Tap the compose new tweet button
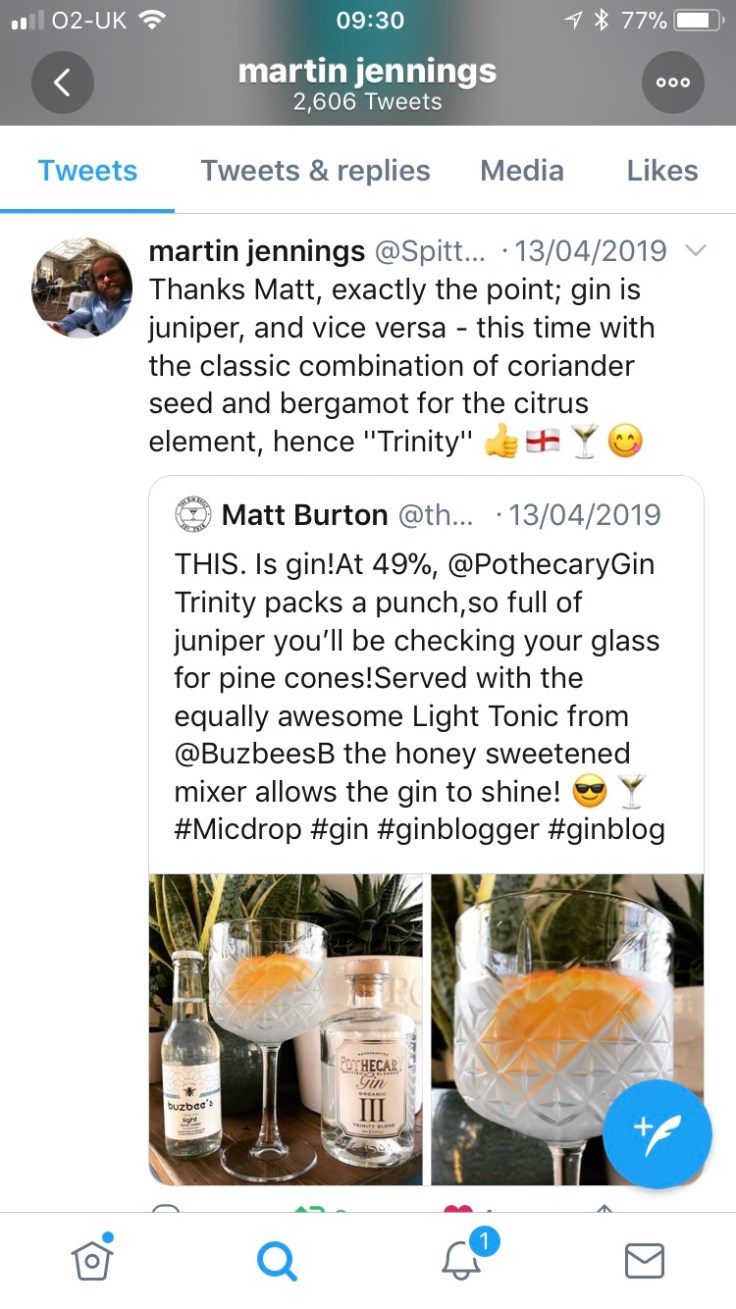This screenshot has width=736, height=1309. click(658, 1133)
